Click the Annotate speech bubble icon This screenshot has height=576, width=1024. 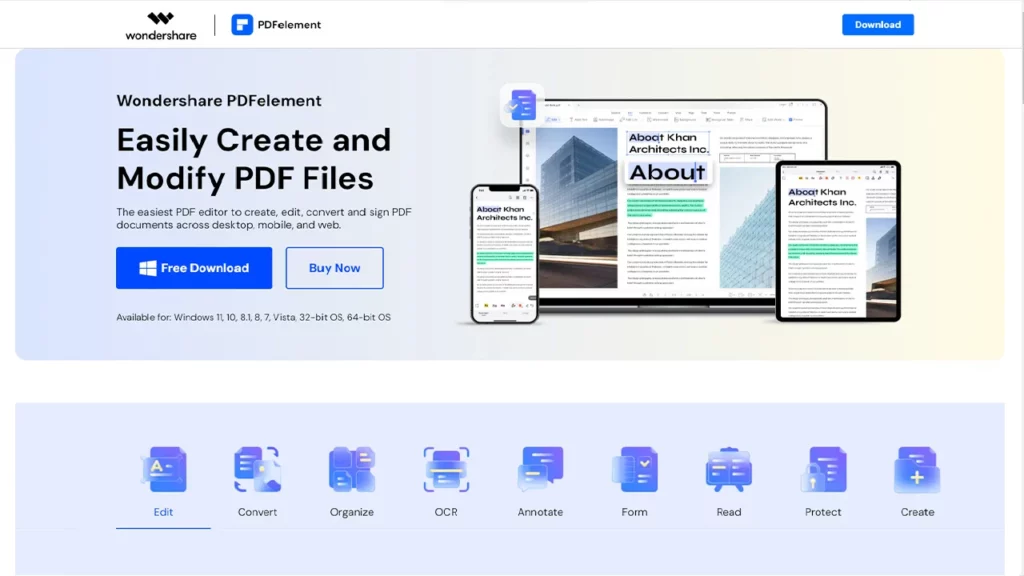pos(540,469)
